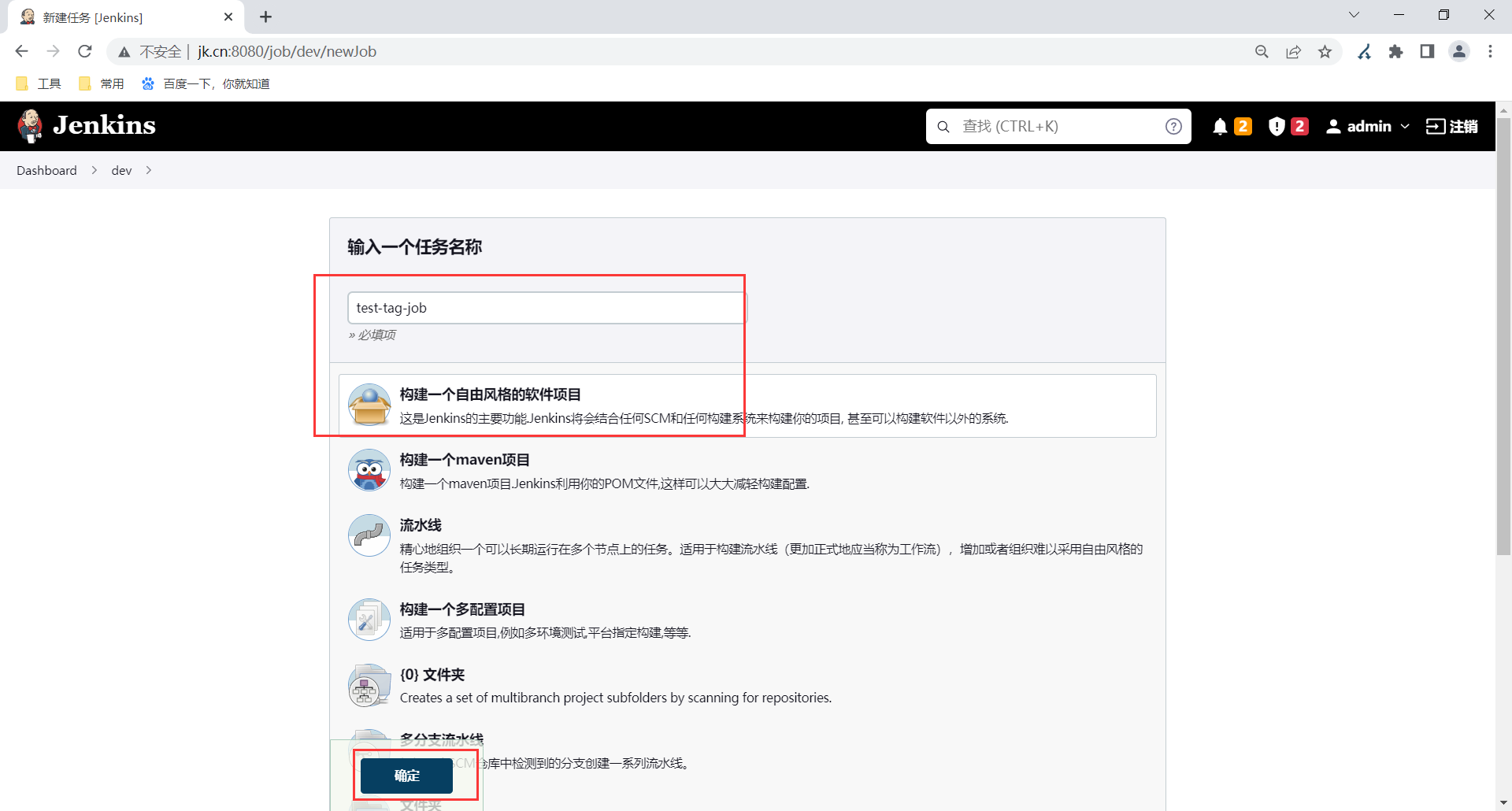
Task: Click the task name input field
Action: (x=547, y=308)
